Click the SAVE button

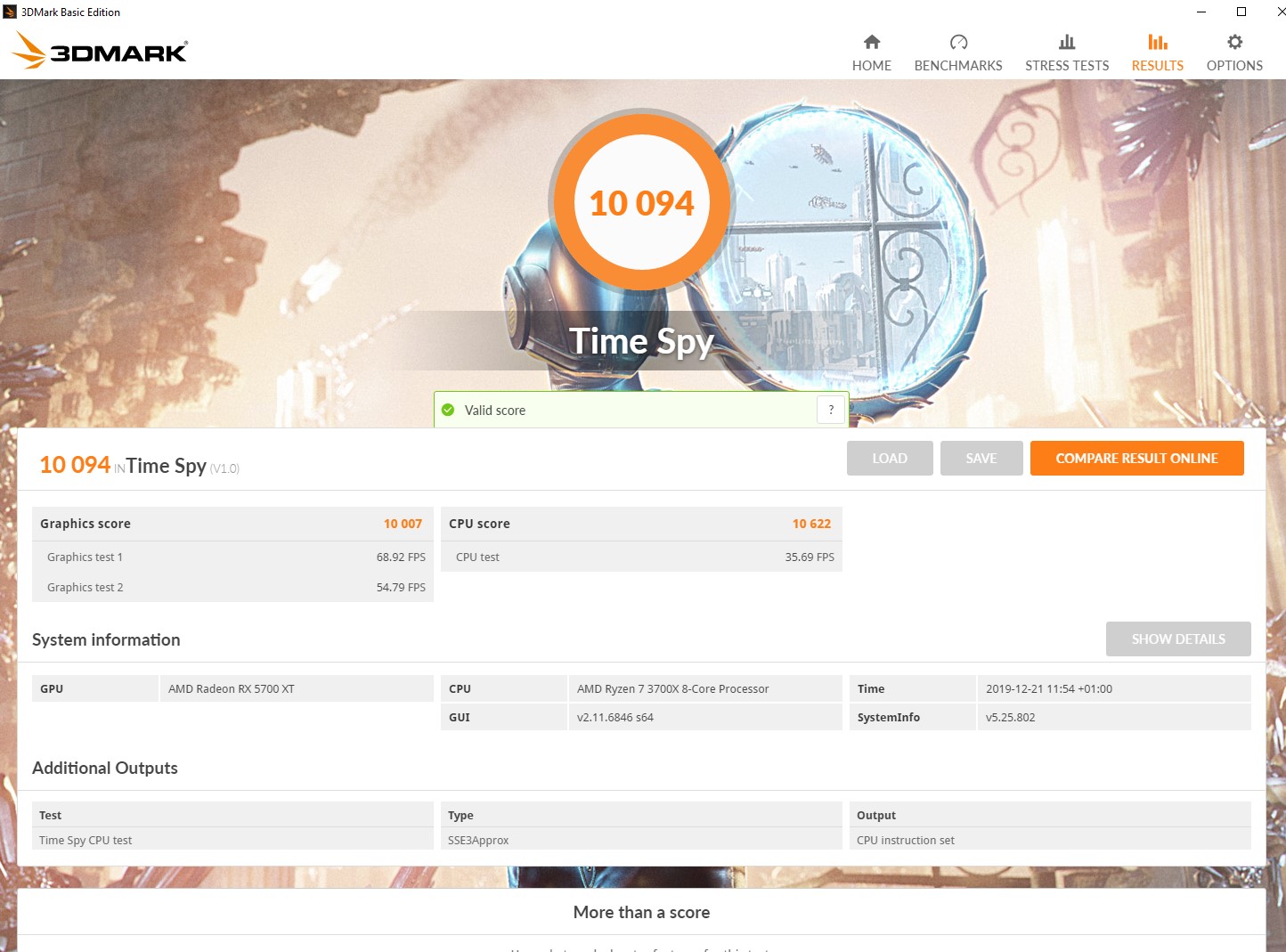click(x=981, y=458)
